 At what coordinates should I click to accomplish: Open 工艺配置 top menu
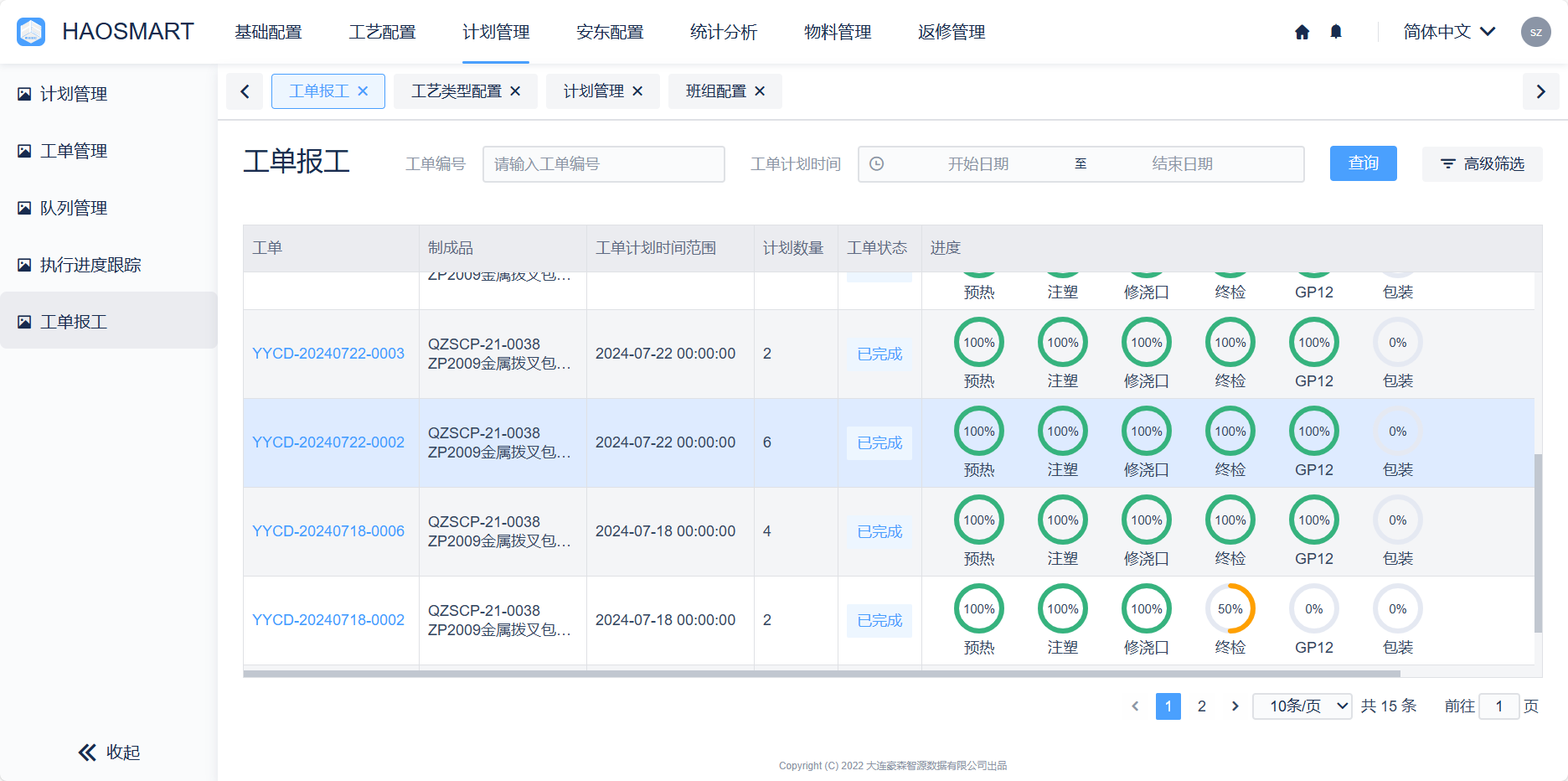tap(382, 32)
